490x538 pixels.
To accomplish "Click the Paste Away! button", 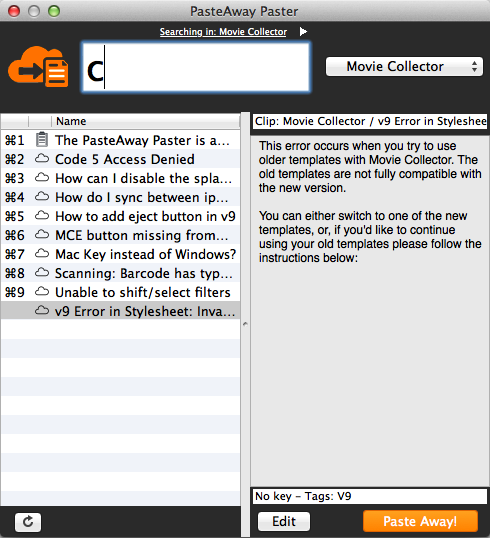I will pyautogui.click(x=420, y=521).
